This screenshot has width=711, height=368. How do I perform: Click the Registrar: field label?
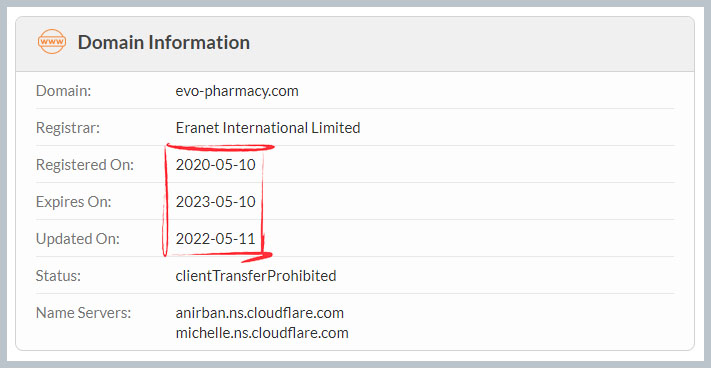click(x=68, y=128)
